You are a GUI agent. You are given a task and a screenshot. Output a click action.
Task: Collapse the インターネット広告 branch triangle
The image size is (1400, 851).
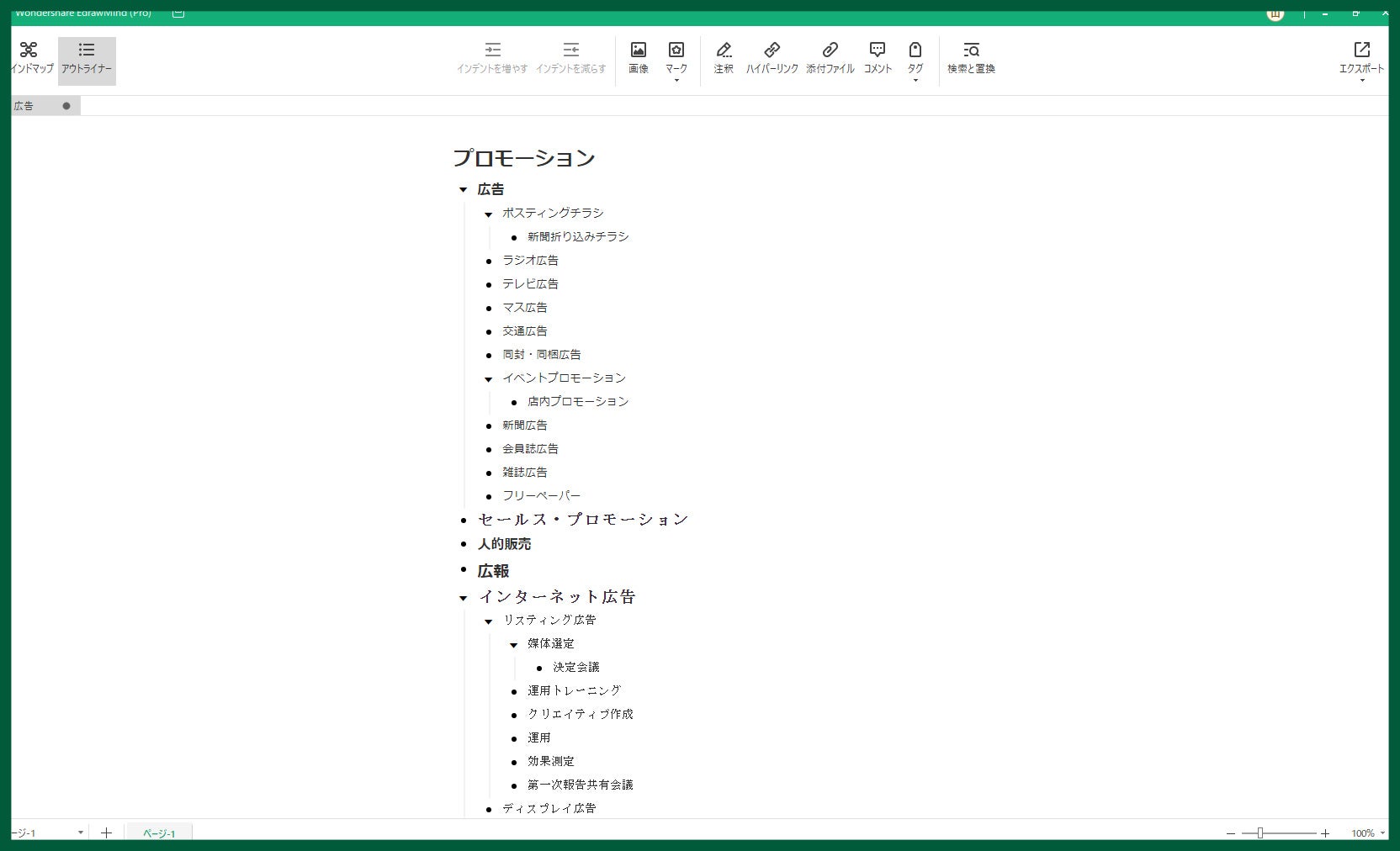pyautogui.click(x=463, y=597)
